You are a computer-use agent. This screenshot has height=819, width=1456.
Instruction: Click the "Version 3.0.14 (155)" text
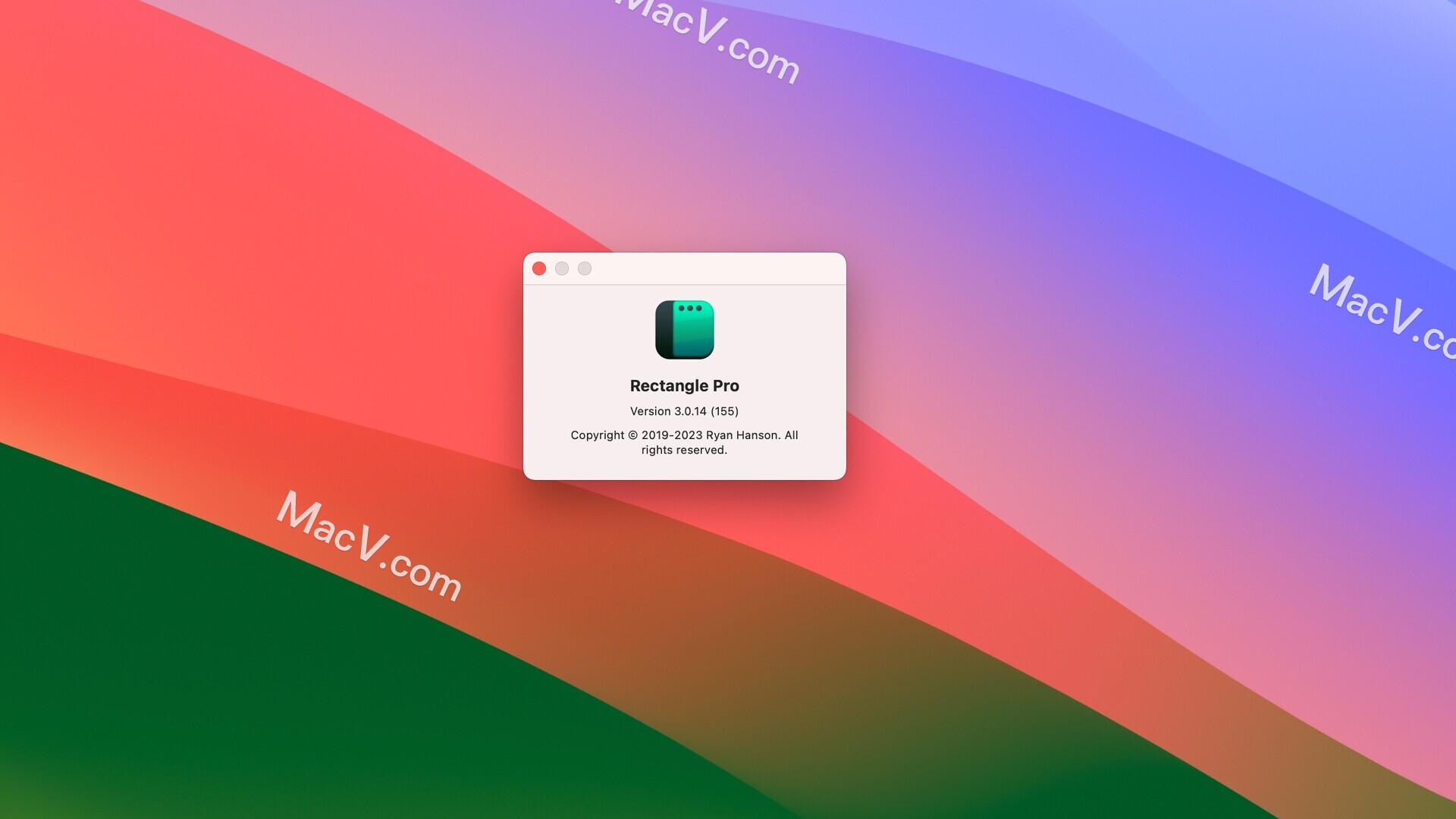click(x=684, y=411)
